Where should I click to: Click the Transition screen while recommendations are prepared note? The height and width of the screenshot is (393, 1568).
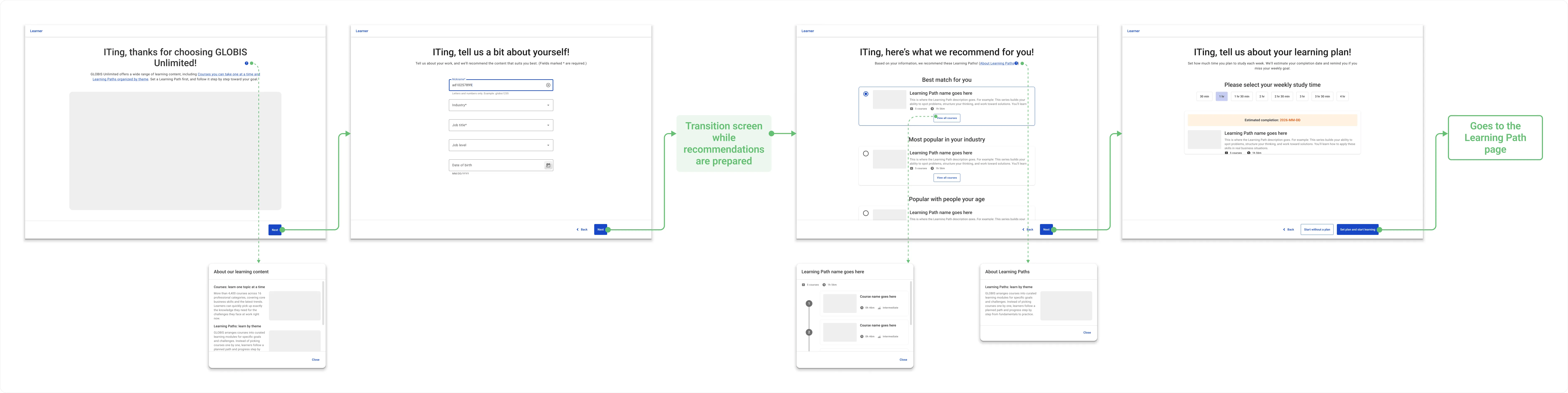click(724, 144)
